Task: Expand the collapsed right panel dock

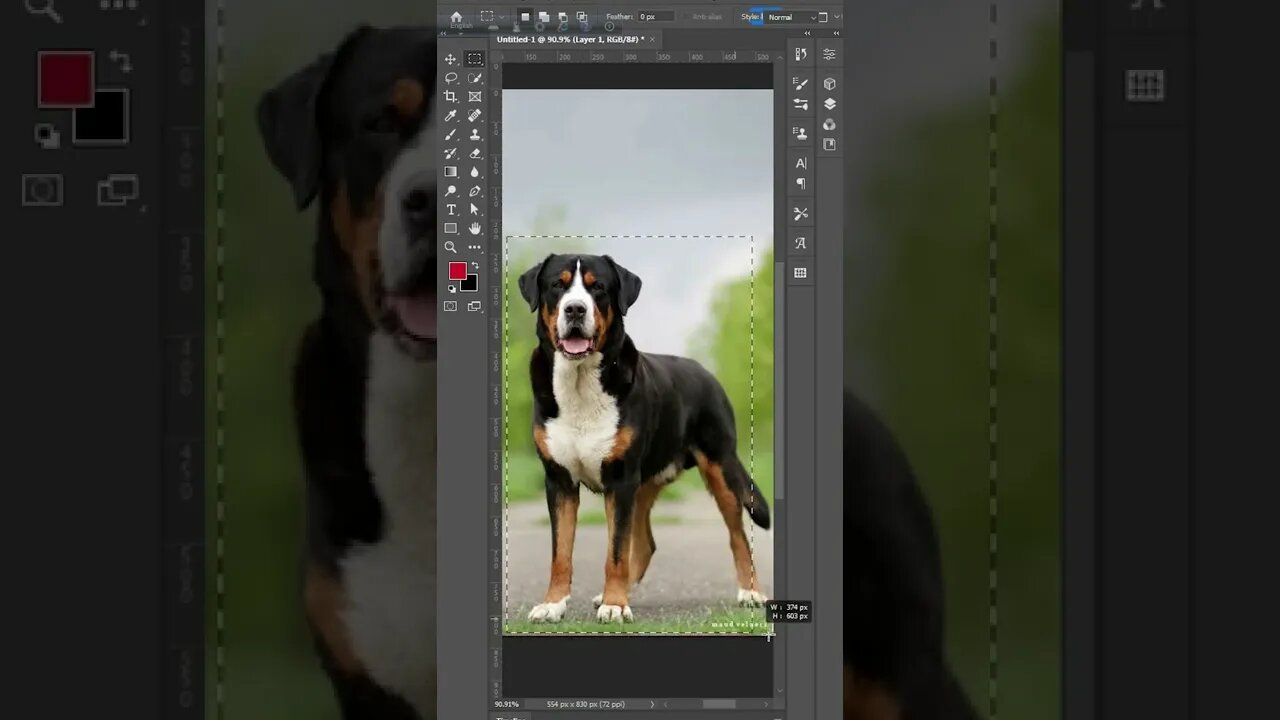Action: click(x=836, y=33)
